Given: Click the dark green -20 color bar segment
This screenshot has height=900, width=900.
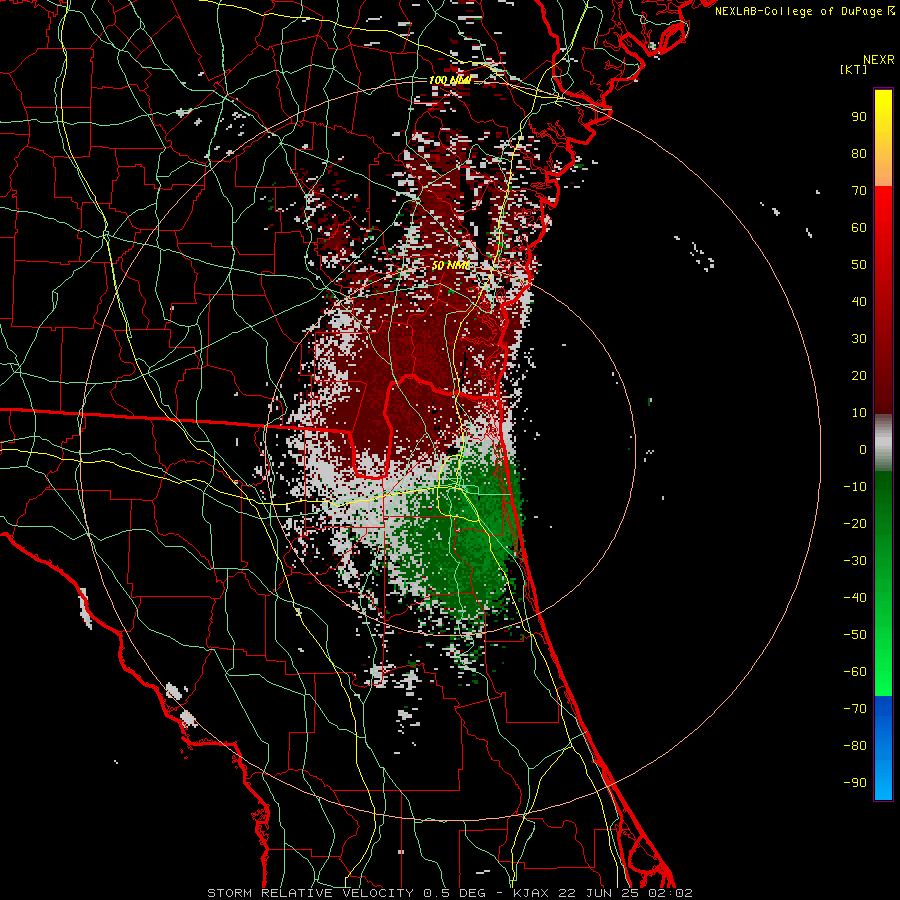Looking at the screenshot, I should (883, 524).
